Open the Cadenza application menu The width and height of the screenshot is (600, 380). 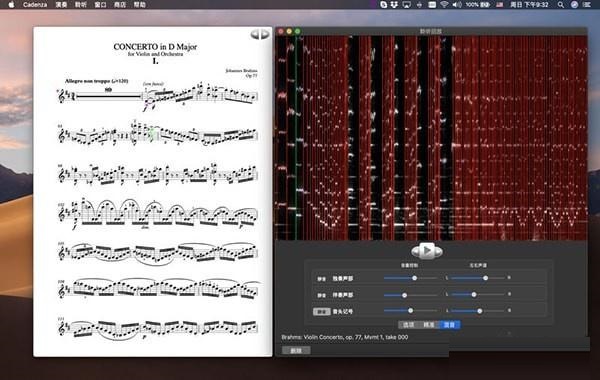tap(35, 5)
